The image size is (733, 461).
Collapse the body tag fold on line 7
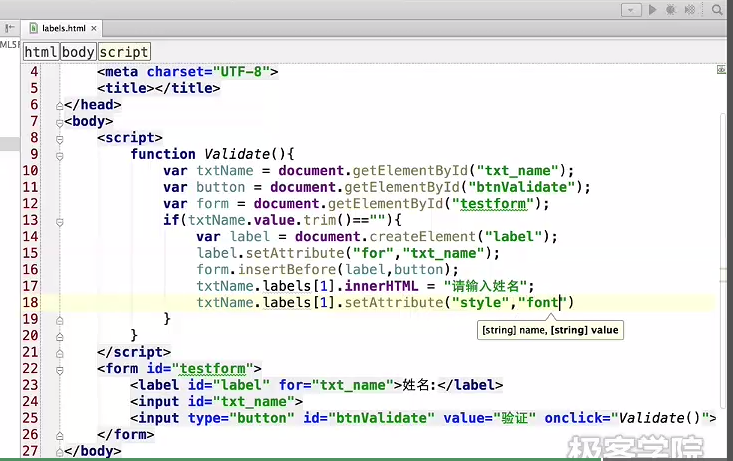tap(59, 123)
